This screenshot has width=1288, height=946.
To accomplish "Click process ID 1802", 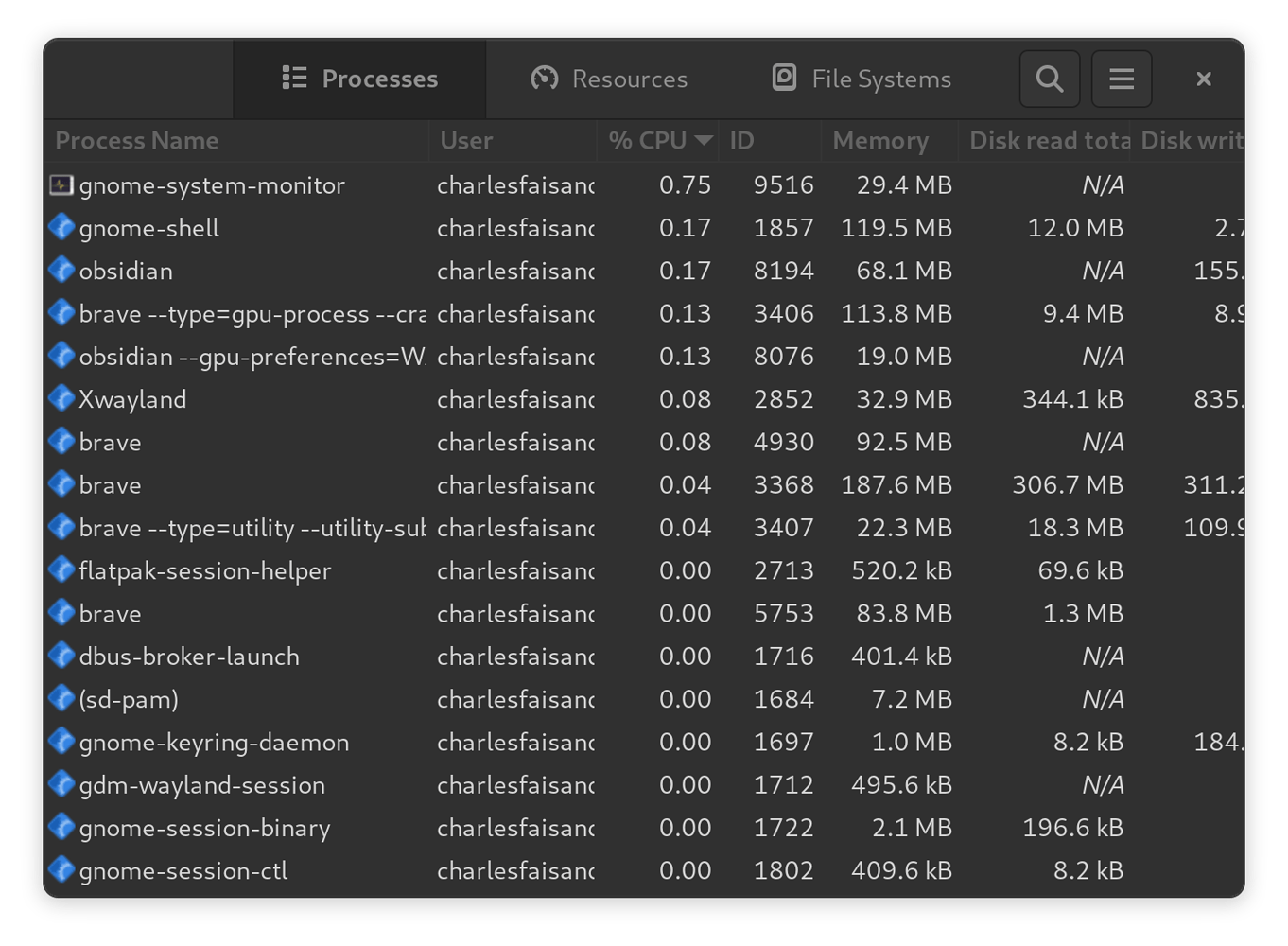I will click(783, 870).
